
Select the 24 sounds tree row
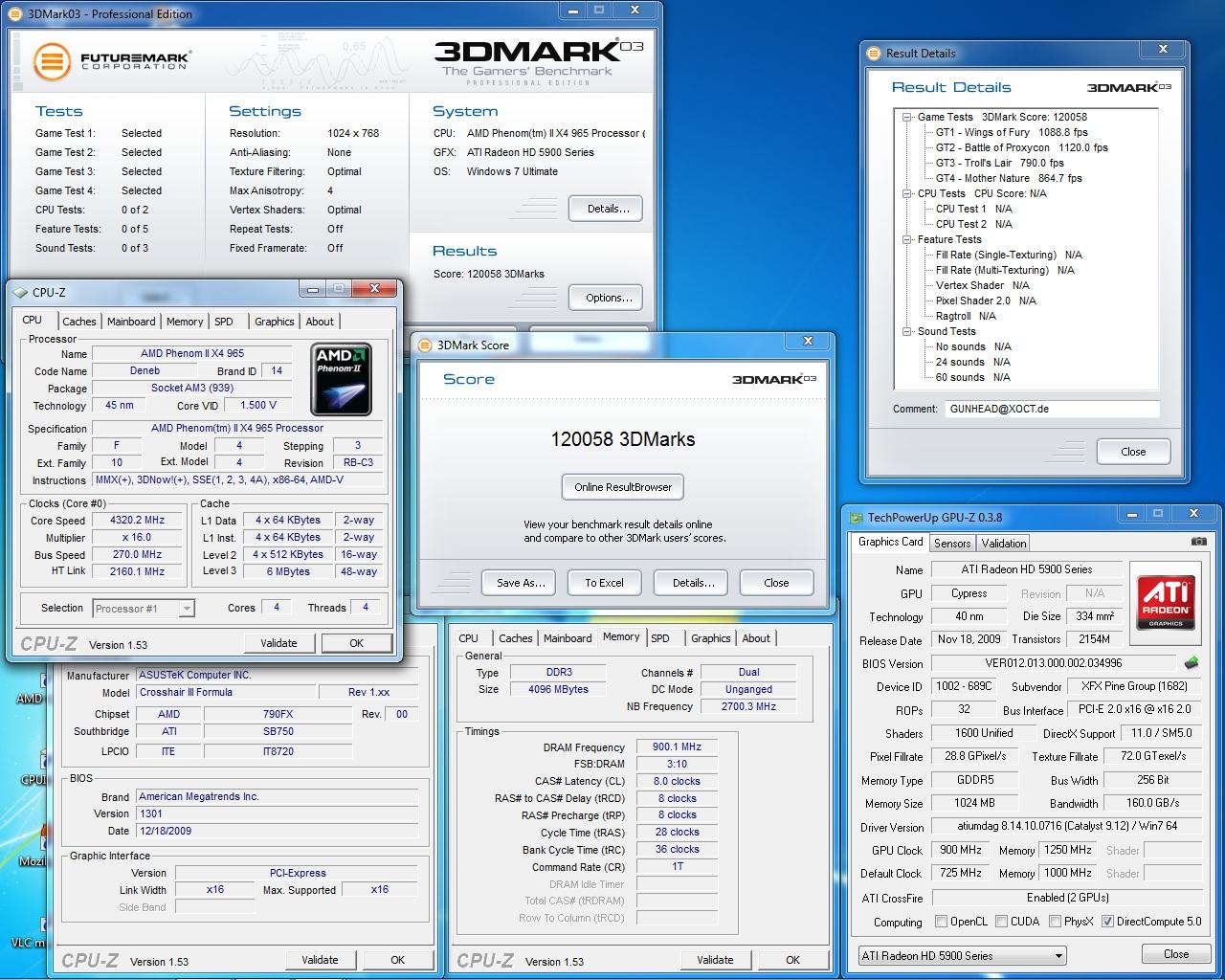pyautogui.click(x=972, y=362)
